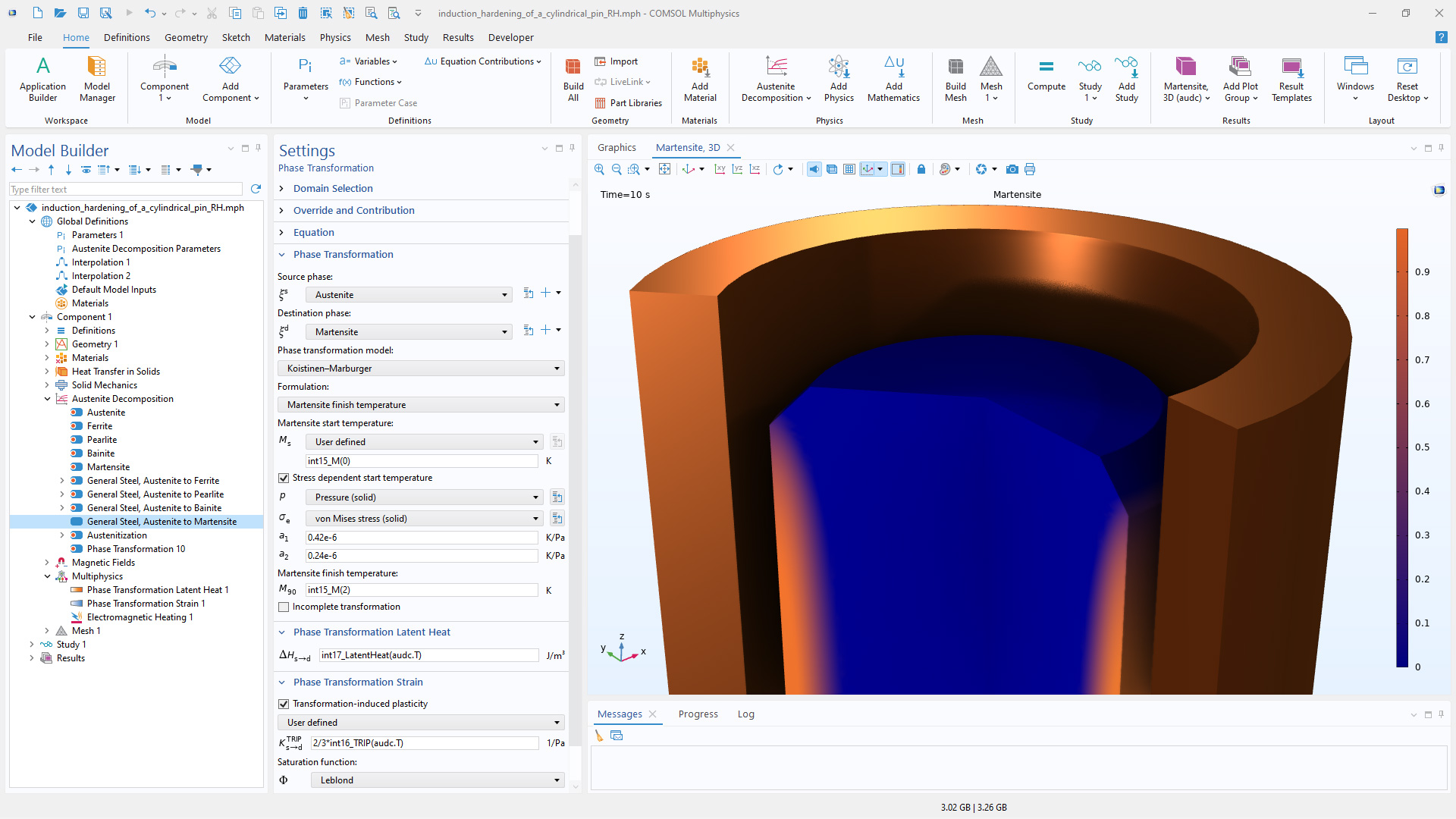Take a snapshot with camera icon
This screenshot has width=1456, height=819.
click(1012, 169)
